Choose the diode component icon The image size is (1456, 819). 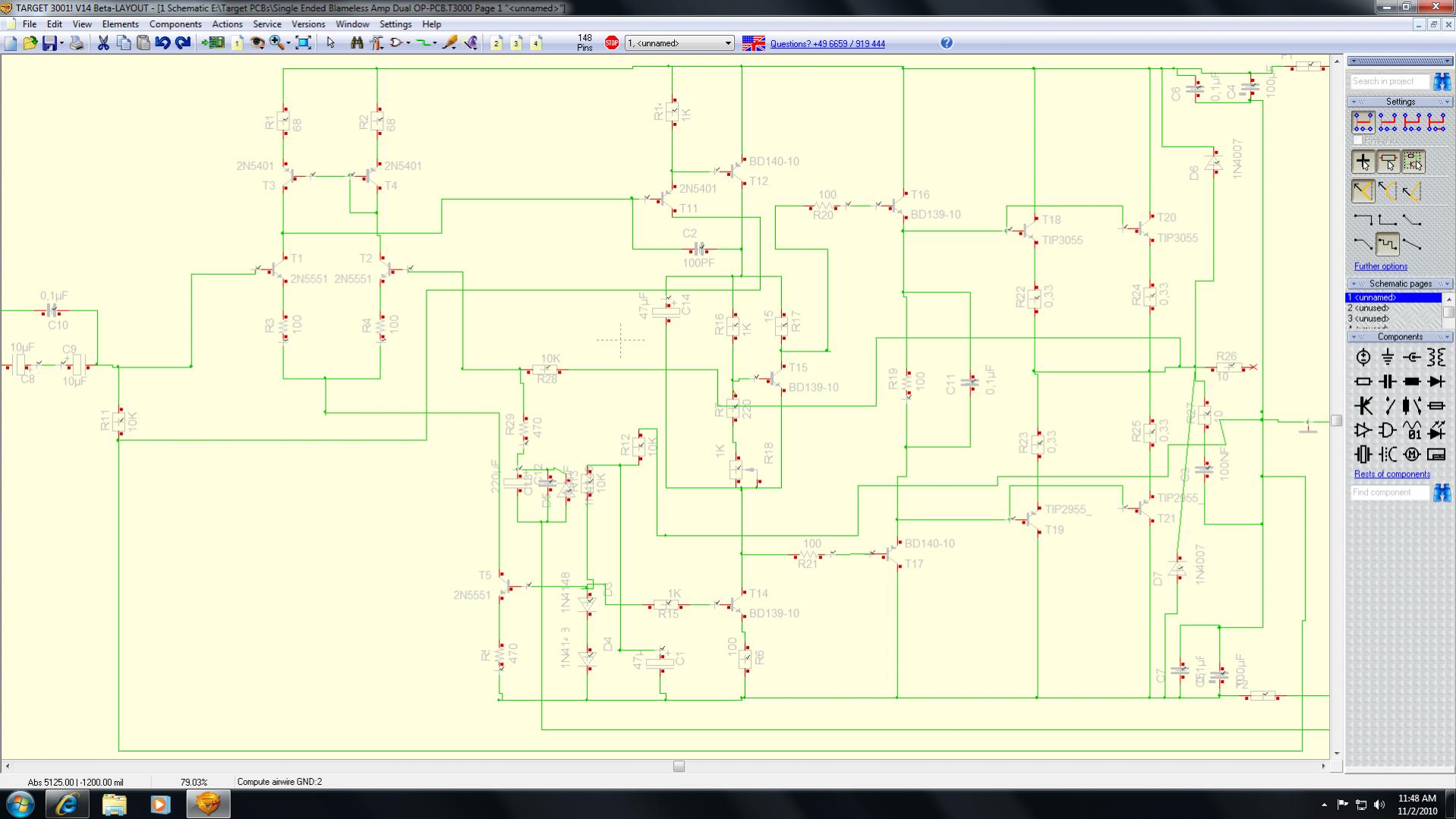[1436, 382]
